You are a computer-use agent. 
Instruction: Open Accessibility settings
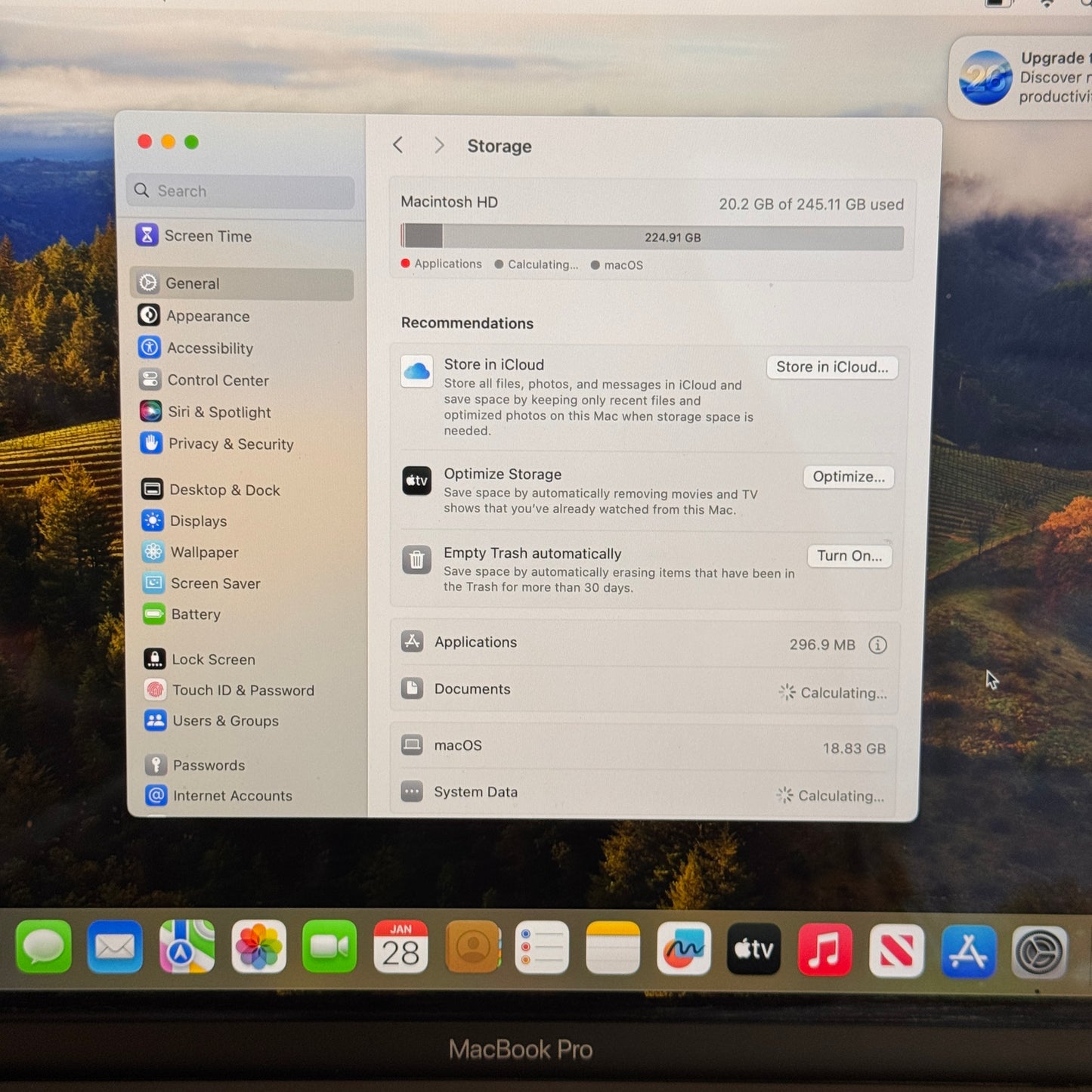coord(241,348)
